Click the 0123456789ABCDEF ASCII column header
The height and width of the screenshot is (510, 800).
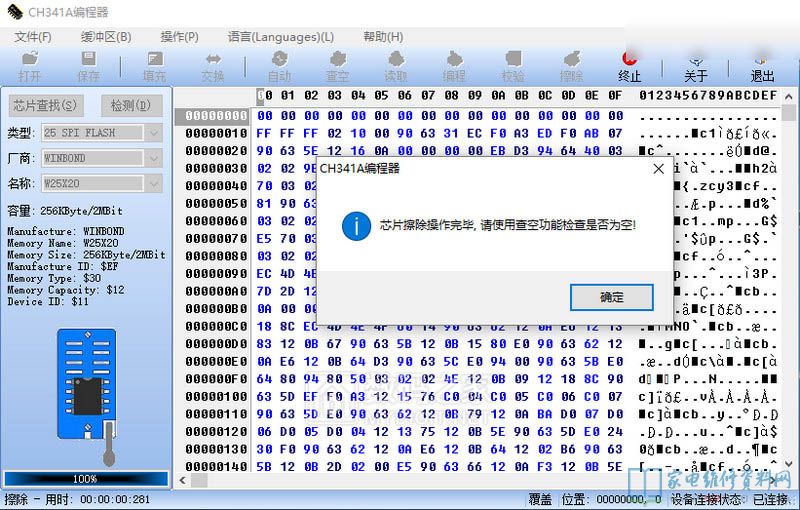pos(708,95)
